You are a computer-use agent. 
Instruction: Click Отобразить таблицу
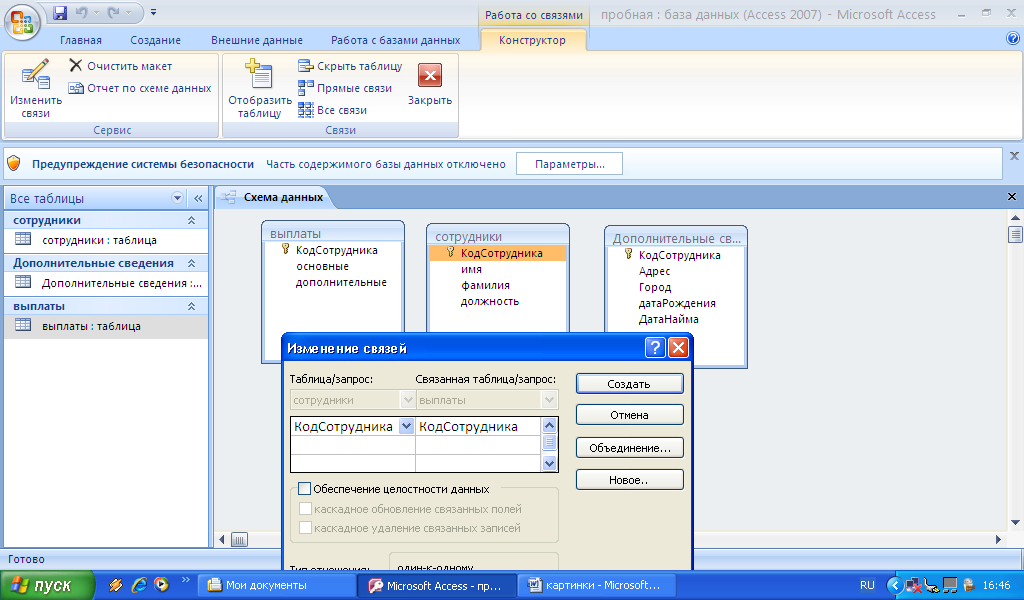tap(259, 89)
